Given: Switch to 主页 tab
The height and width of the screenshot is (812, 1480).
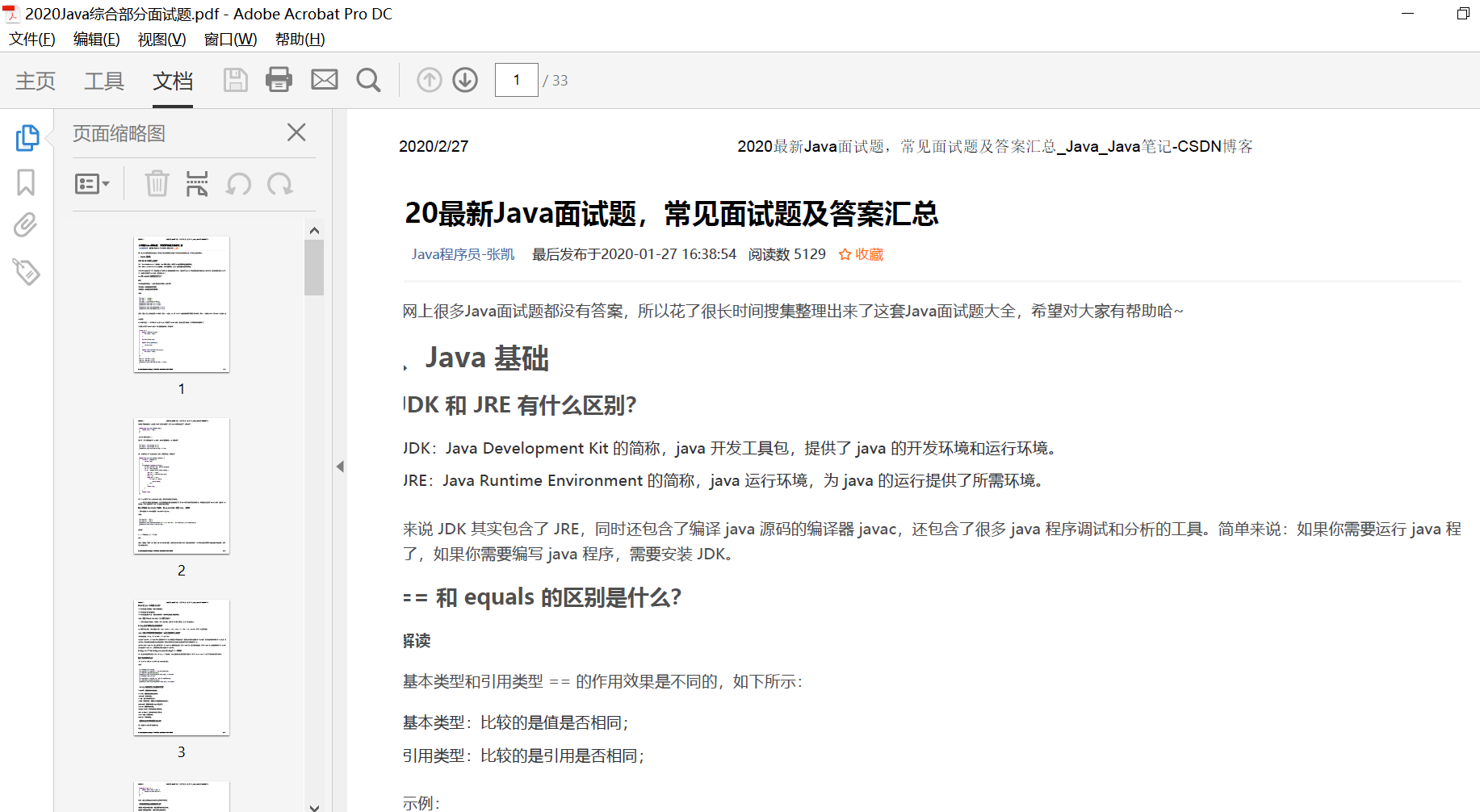Looking at the screenshot, I should [36, 81].
